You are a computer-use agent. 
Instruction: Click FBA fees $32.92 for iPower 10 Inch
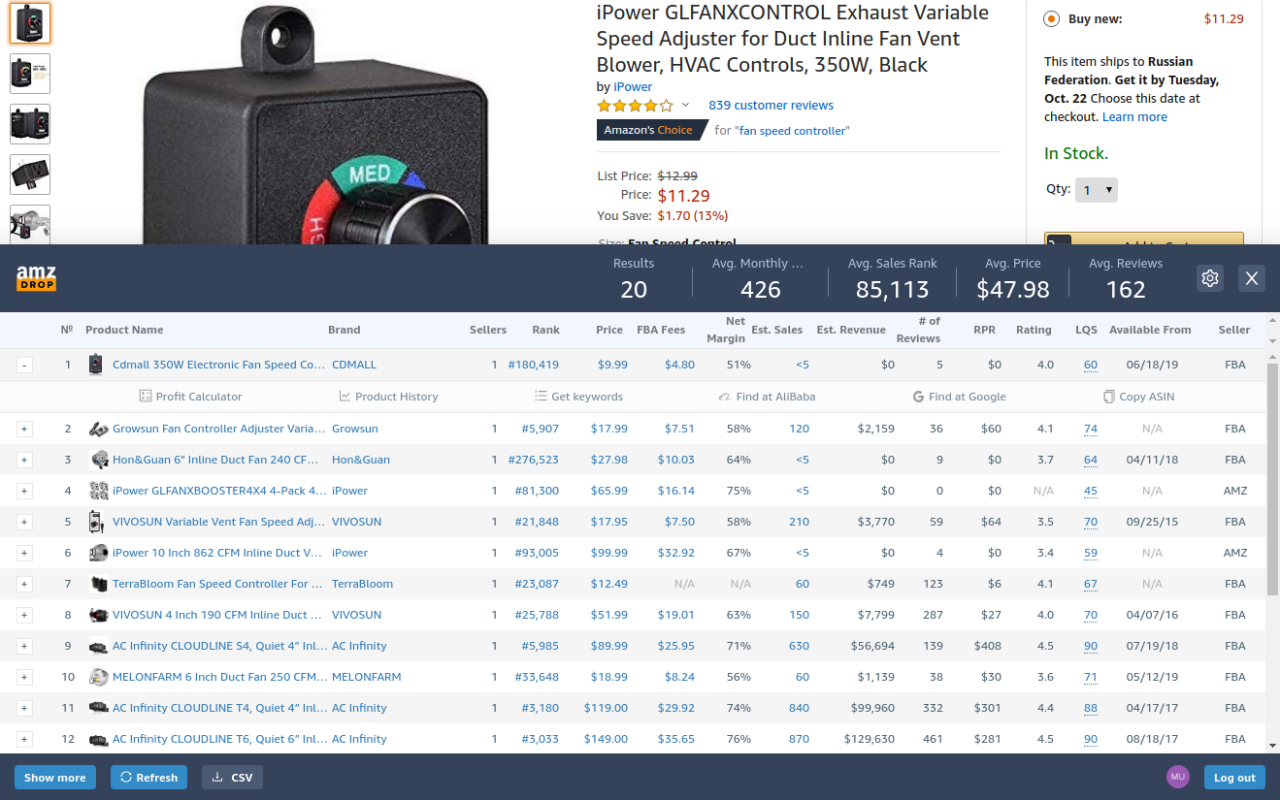pos(676,553)
